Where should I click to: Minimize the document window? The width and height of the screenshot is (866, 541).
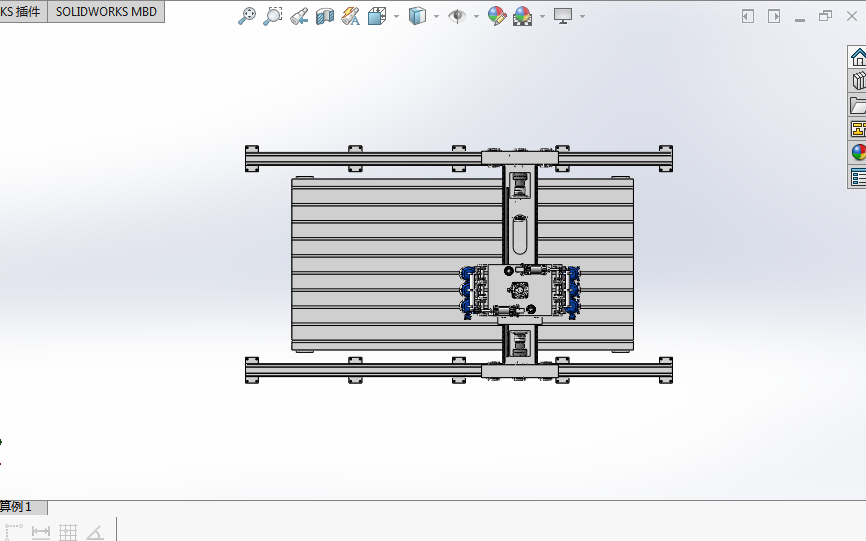click(800, 18)
